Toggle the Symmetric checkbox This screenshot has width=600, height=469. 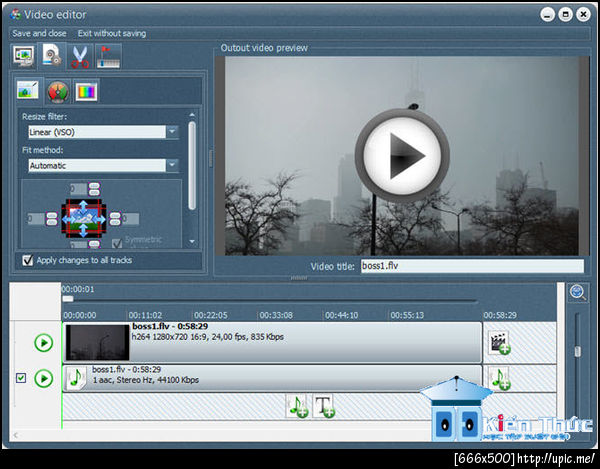pyautogui.click(x=117, y=243)
